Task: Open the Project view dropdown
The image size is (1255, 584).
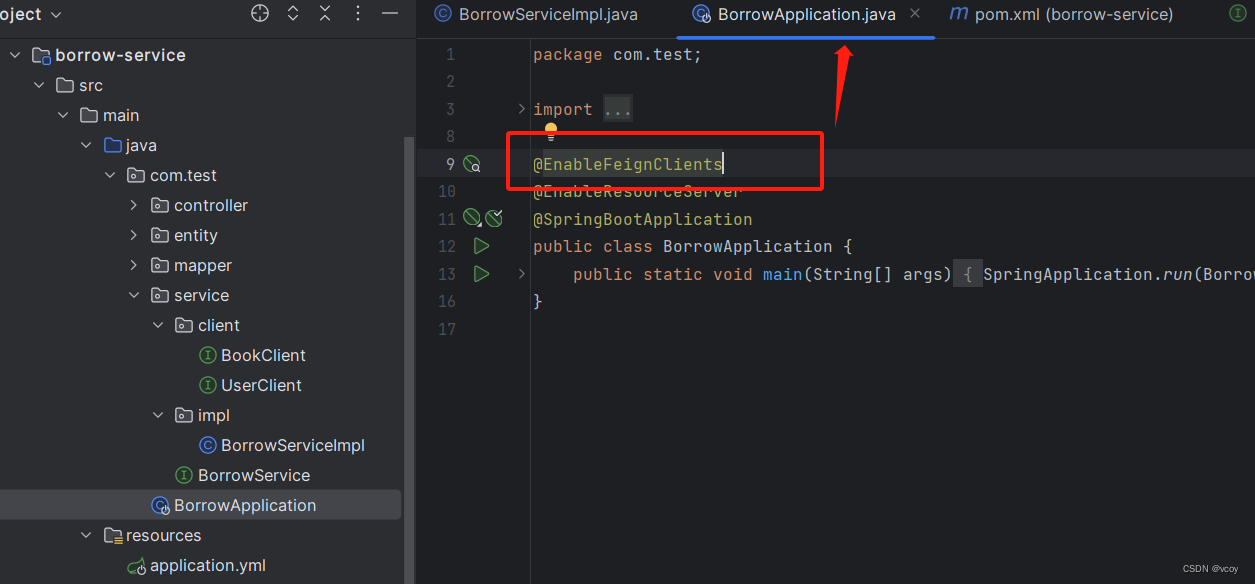Action: [31, 14]
